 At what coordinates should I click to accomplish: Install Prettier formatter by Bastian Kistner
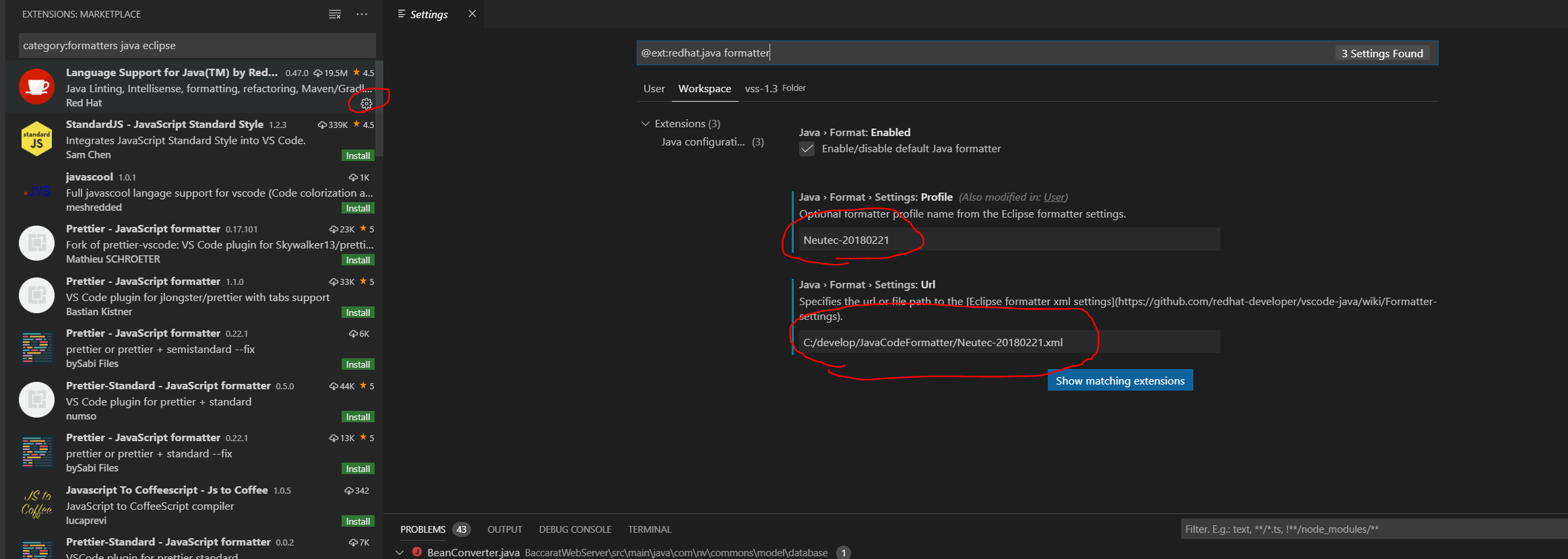pos(358,313)
